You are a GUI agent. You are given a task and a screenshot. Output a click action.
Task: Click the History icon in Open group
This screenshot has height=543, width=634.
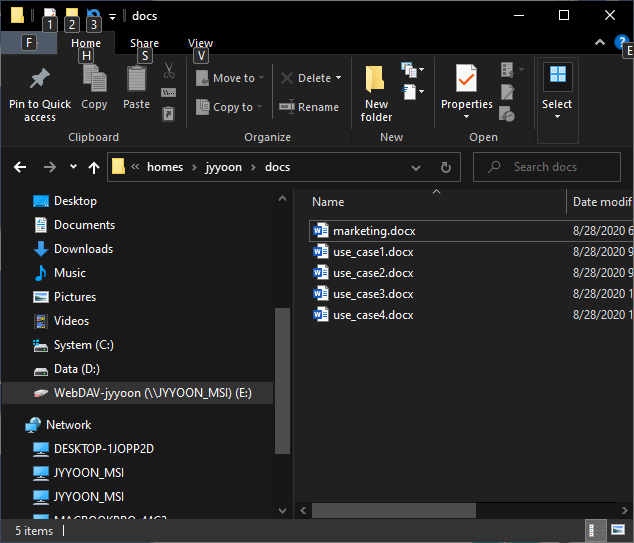[507, 114]
